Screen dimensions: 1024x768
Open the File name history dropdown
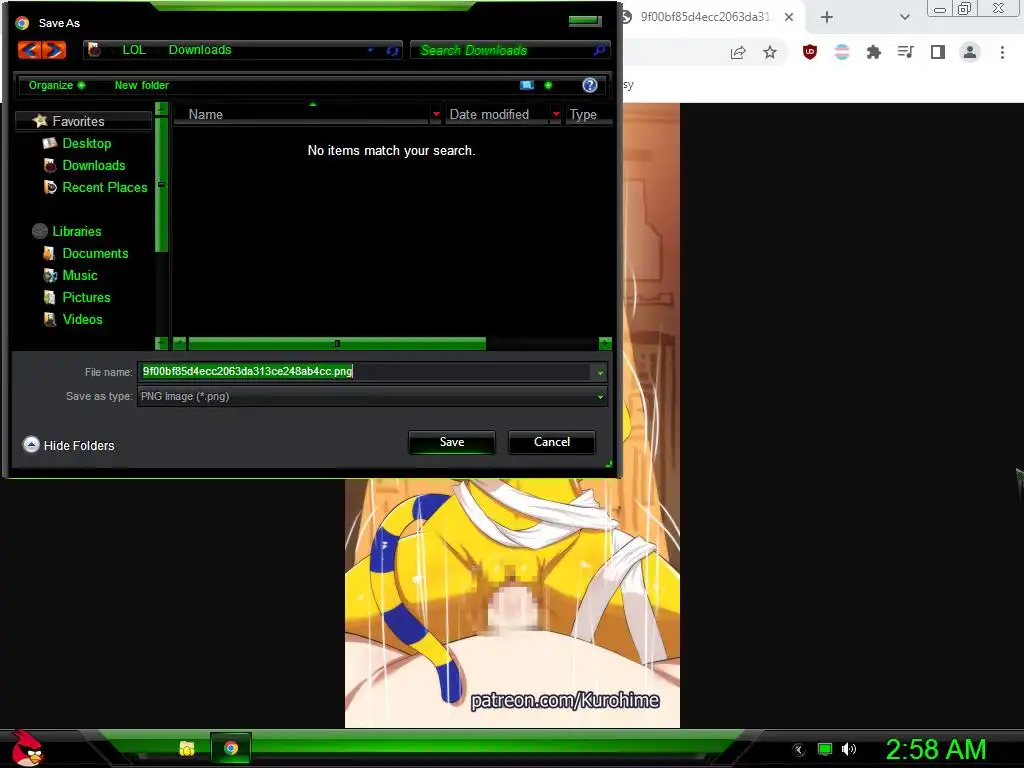[600, 372]
